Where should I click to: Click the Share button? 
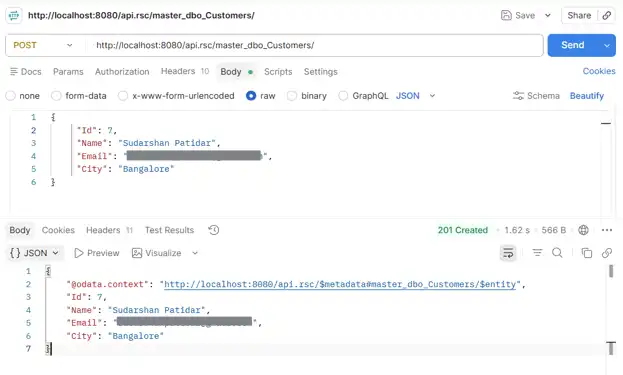[x=579, y=15]
